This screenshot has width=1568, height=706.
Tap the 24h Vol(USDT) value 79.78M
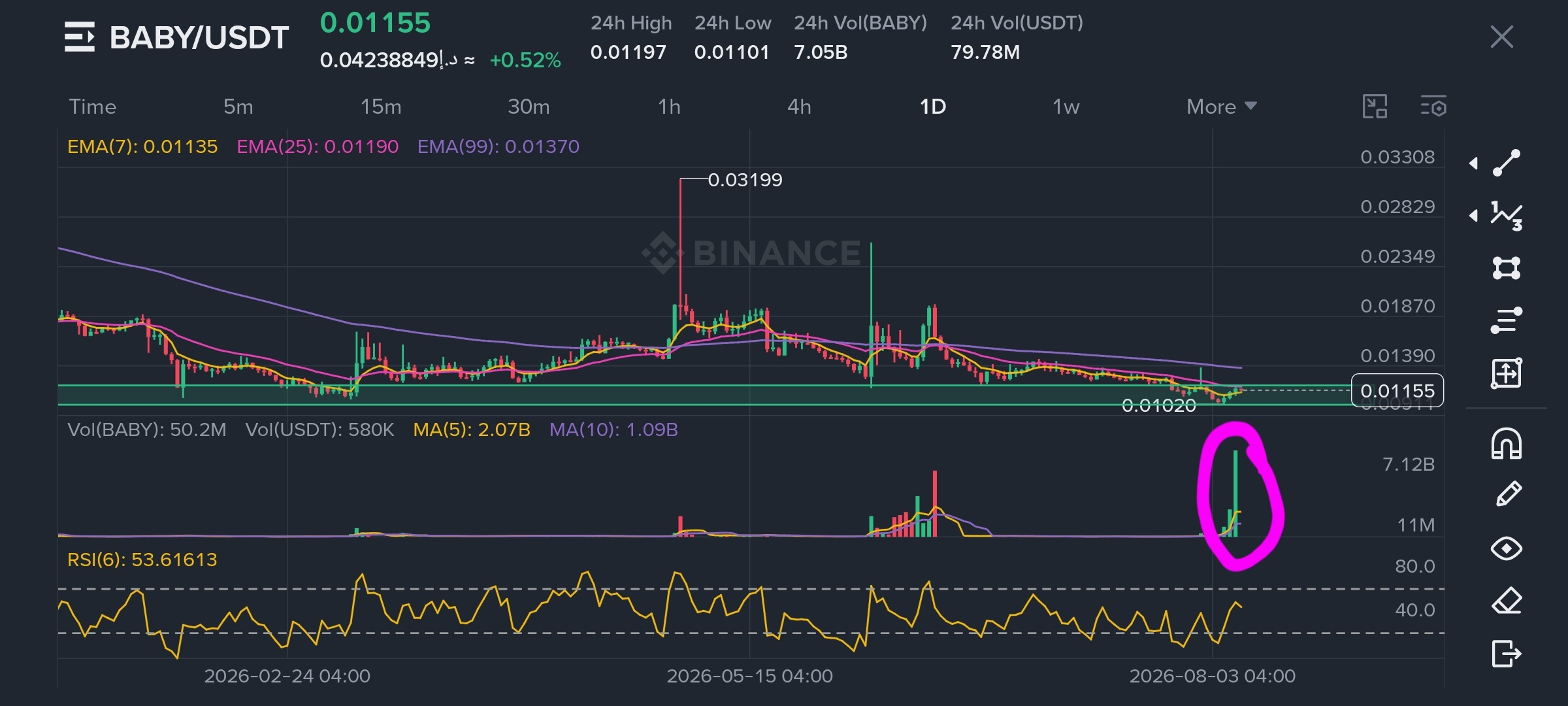(985, 52)
